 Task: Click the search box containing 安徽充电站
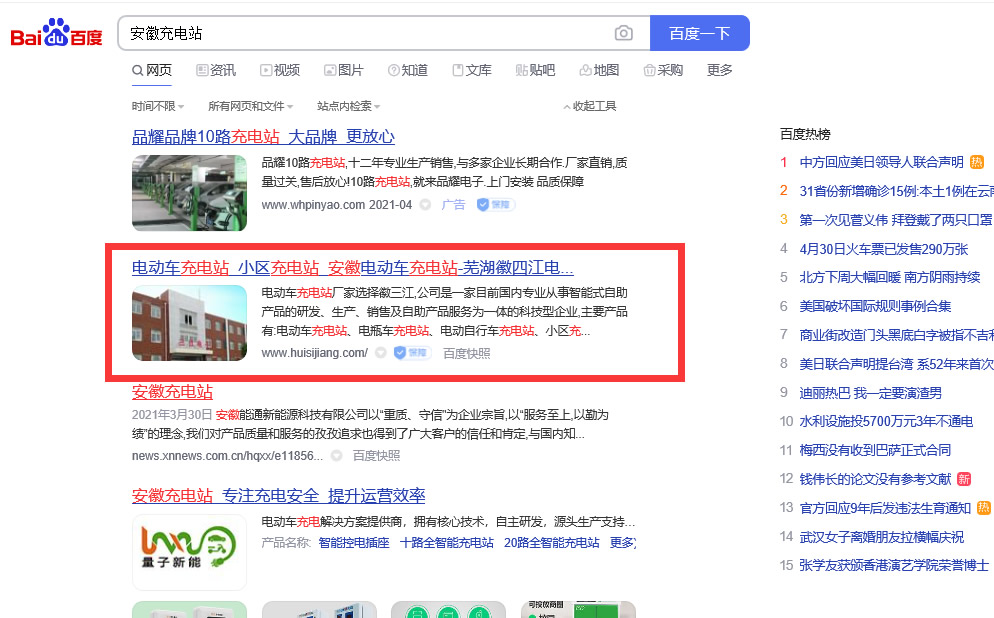point(365,33)
